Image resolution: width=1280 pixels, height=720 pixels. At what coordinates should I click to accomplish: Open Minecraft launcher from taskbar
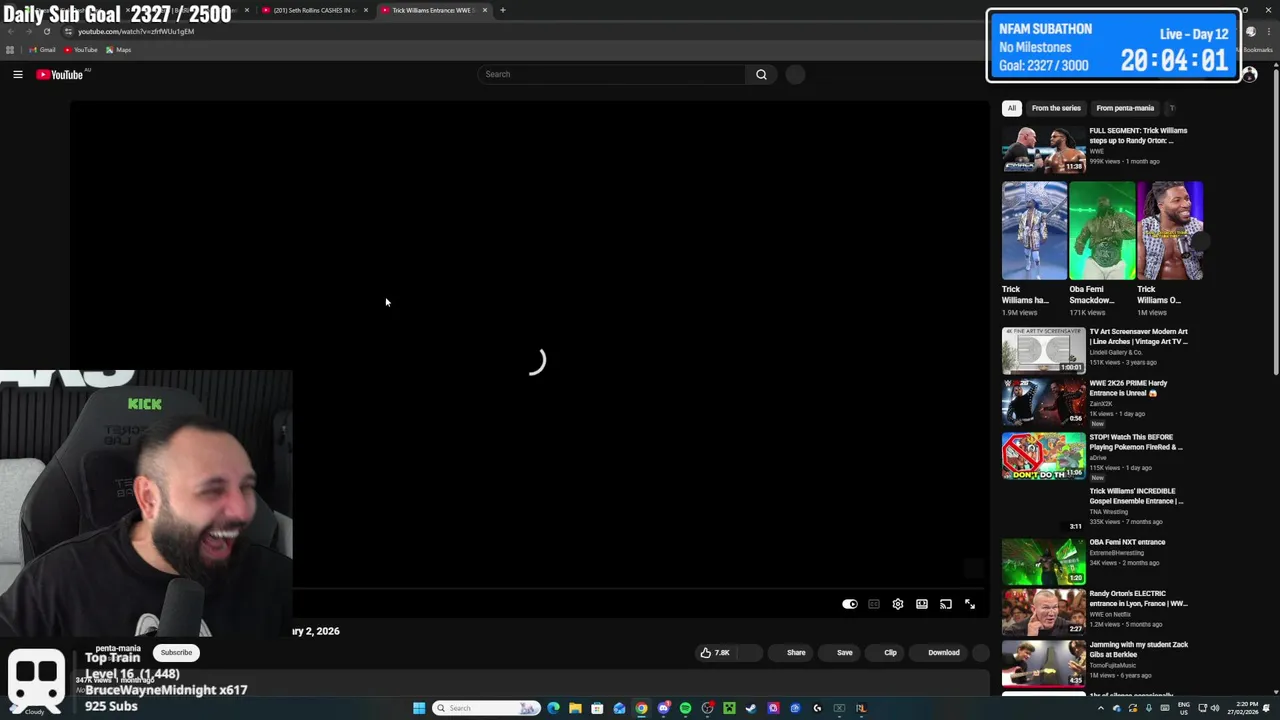(729, 708)
